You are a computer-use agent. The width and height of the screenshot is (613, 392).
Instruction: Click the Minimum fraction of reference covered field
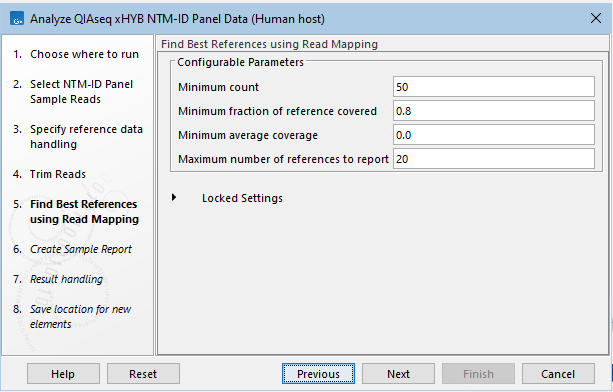494,111
